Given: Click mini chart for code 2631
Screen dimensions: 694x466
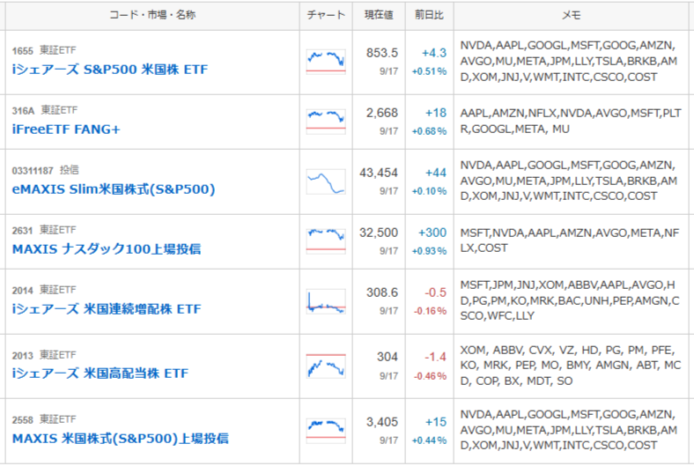Looking at the screenshot, I should pos(326,241).
